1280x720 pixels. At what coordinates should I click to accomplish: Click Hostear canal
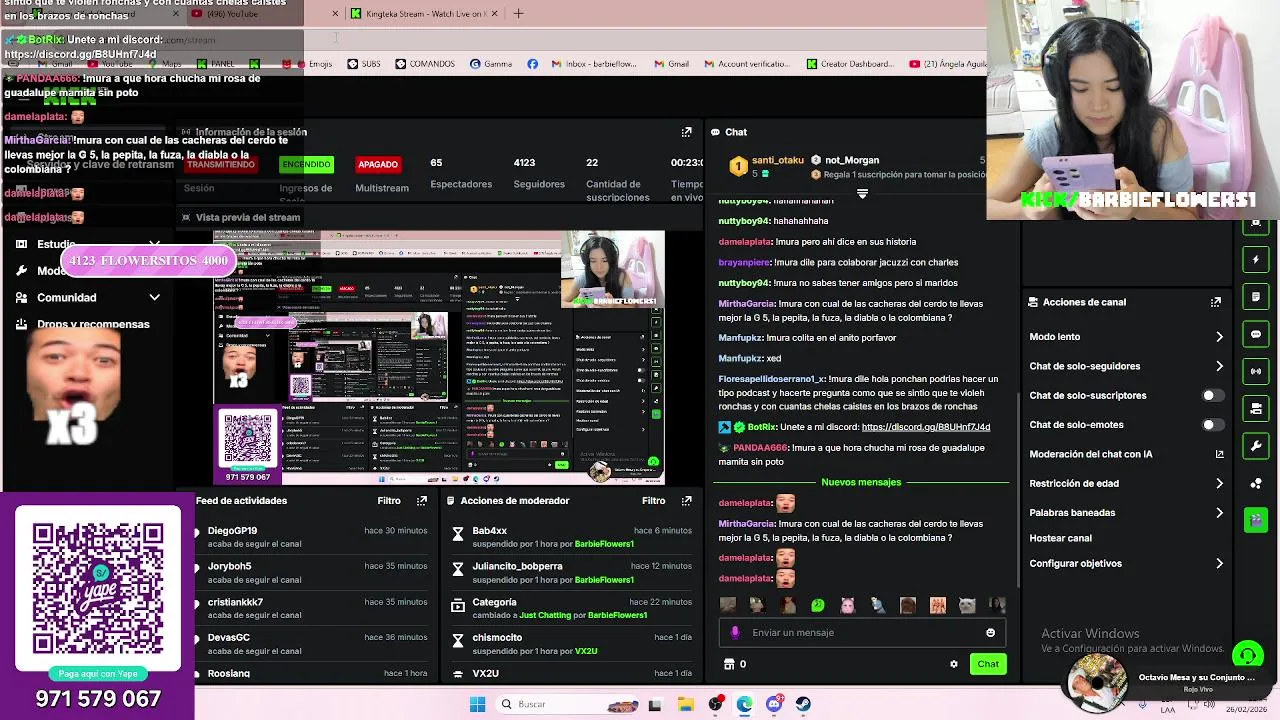[x=1060, y=538]
